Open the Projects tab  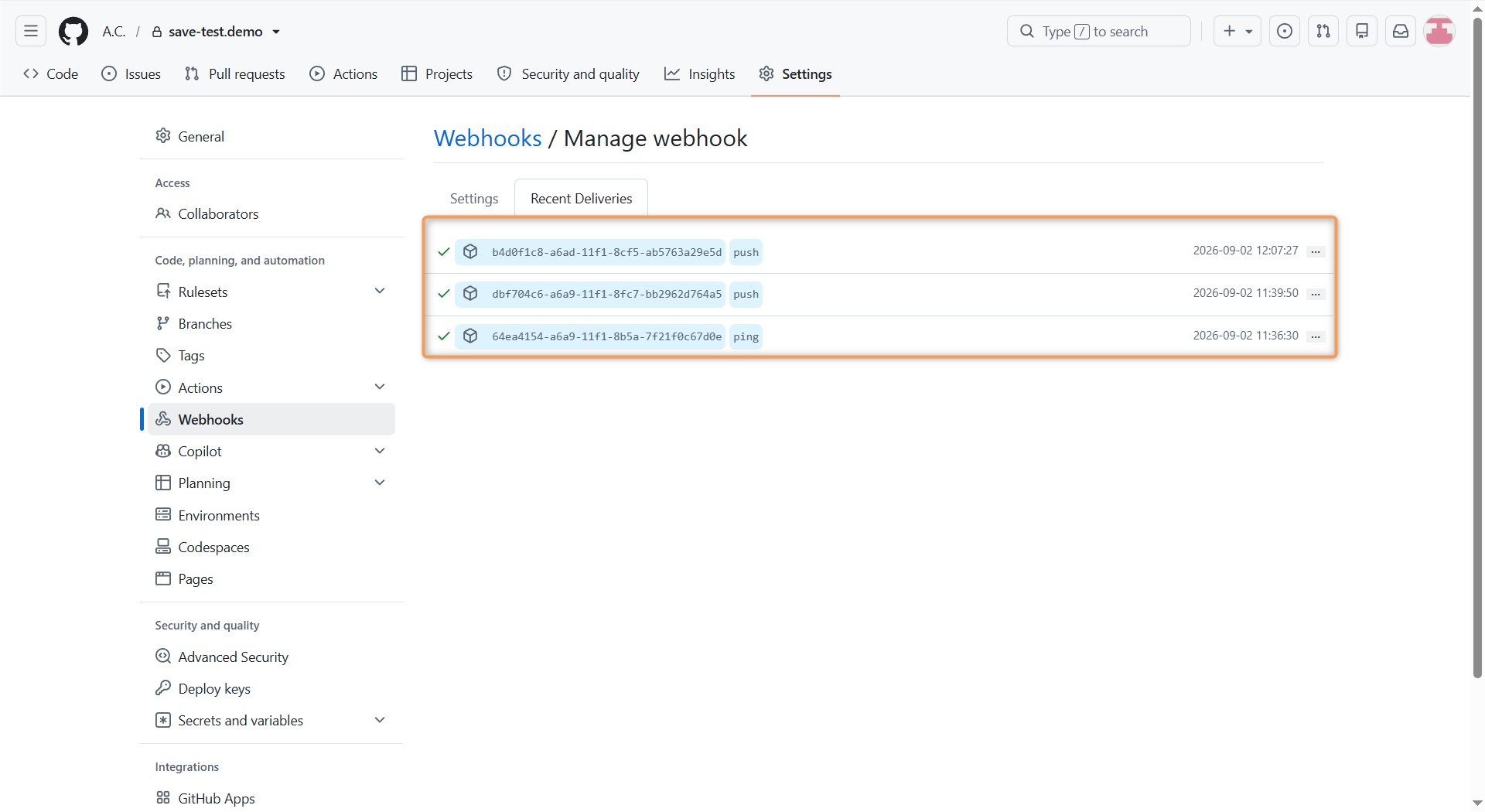pyautogui.click(x=437, y=74)
